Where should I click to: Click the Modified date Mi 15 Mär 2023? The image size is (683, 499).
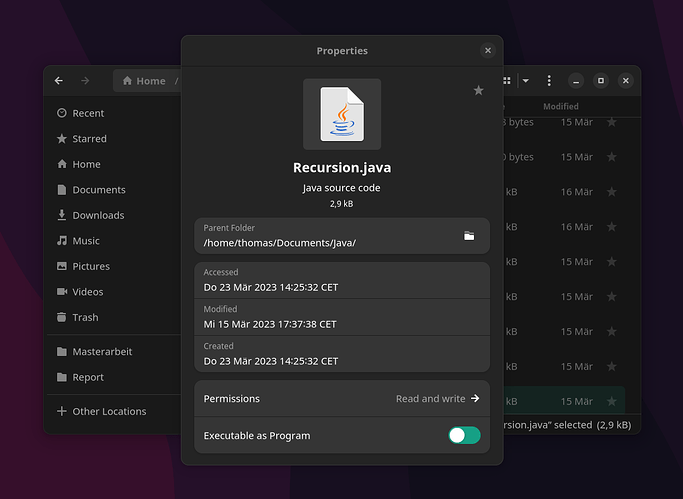[270, 324]
